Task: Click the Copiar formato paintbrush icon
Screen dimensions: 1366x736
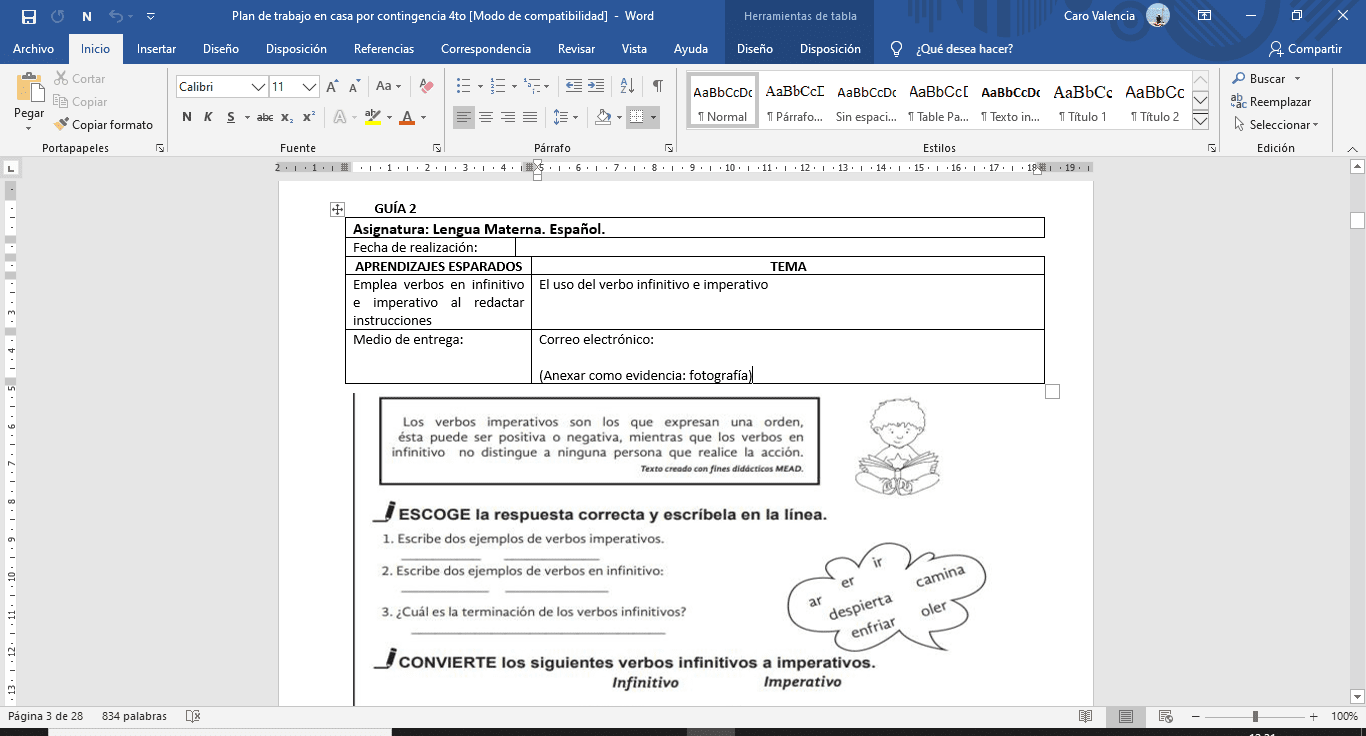Action: 62,125
